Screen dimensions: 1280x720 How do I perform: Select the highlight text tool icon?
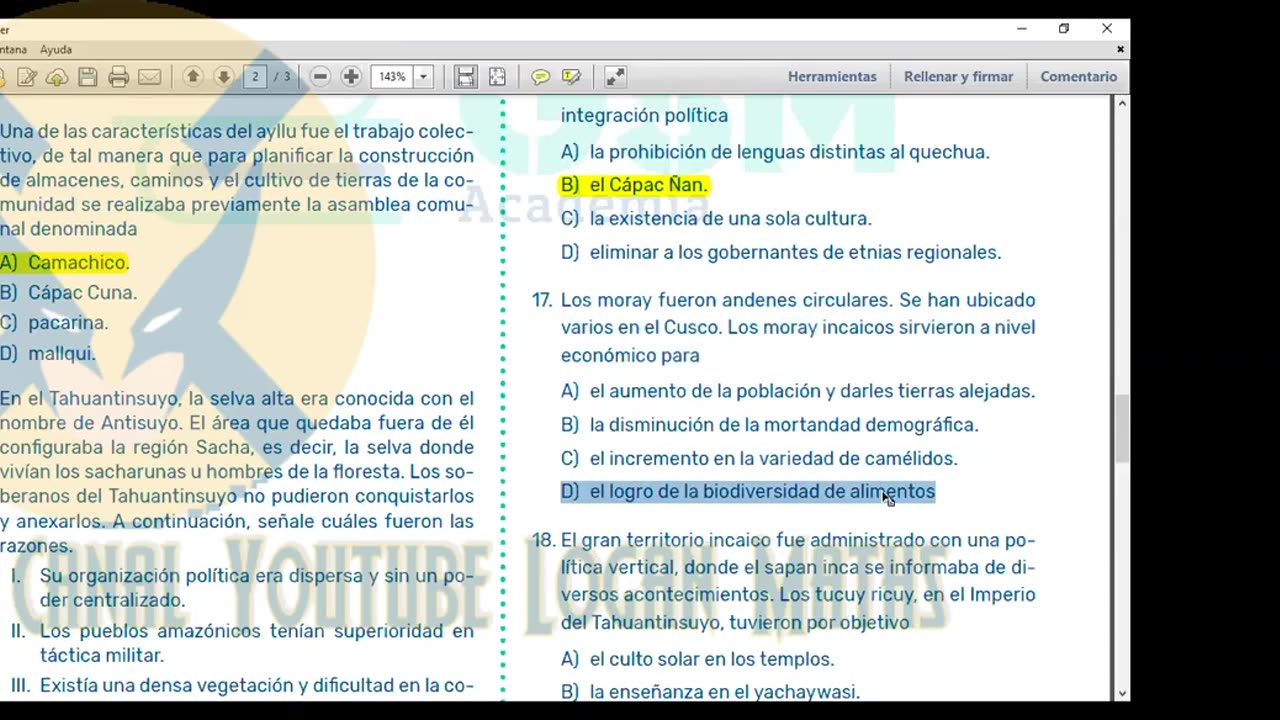(572, 77)
